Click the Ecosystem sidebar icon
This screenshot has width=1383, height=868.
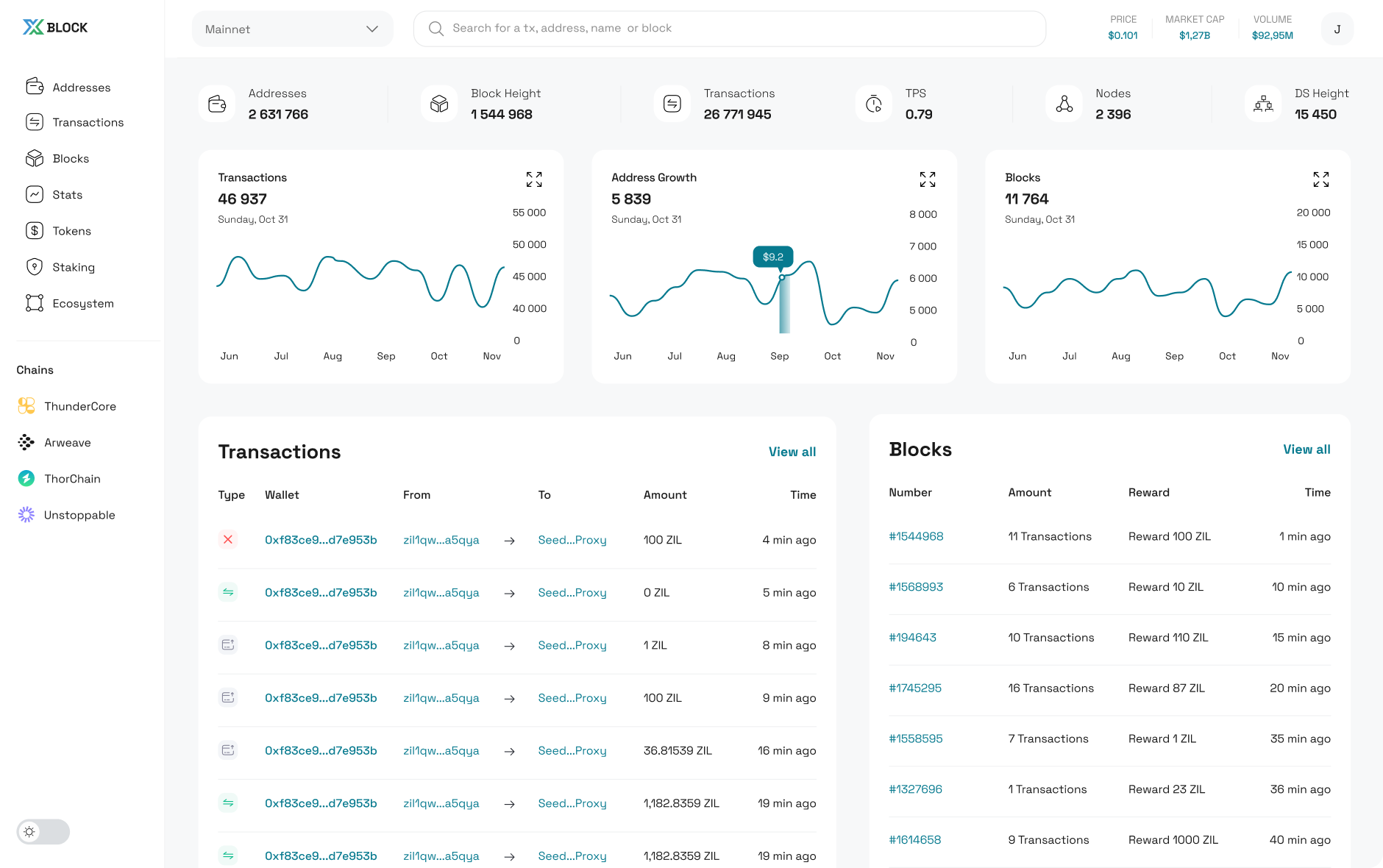click(x=35, y=303)
